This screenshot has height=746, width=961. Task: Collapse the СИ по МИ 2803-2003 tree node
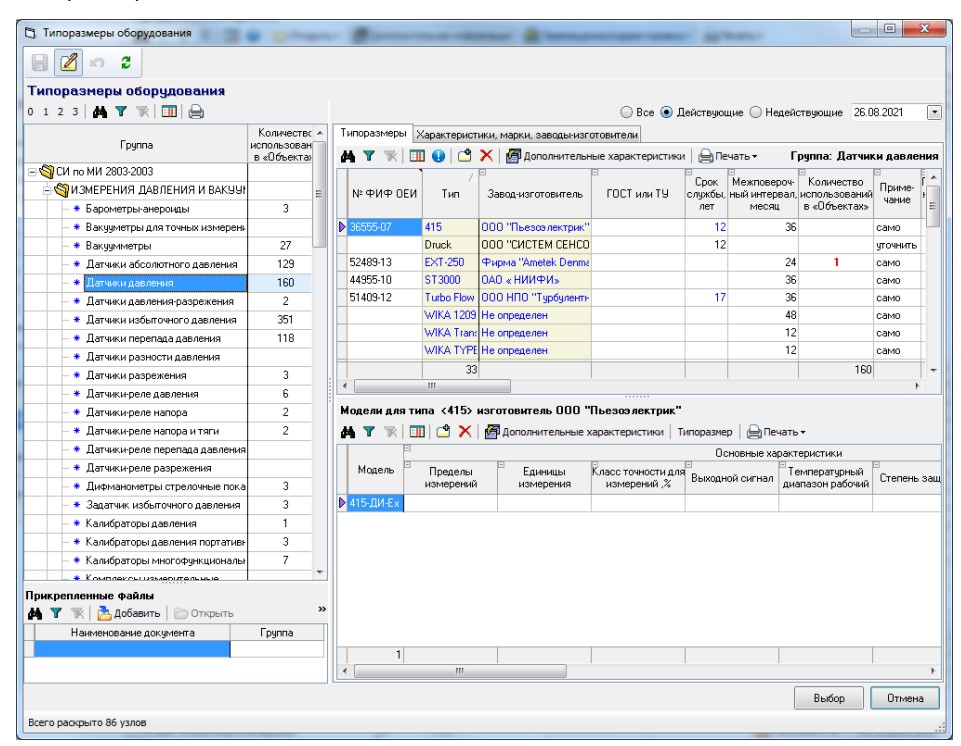point(32,172)
